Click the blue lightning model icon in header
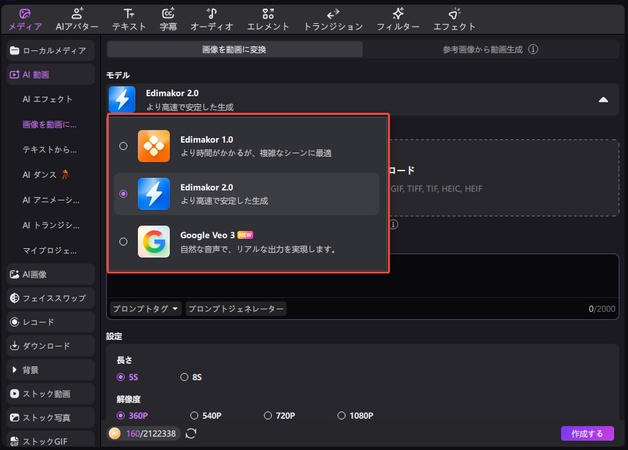The height and width of the screenshot is (450, 628). (x=122, y=99)
